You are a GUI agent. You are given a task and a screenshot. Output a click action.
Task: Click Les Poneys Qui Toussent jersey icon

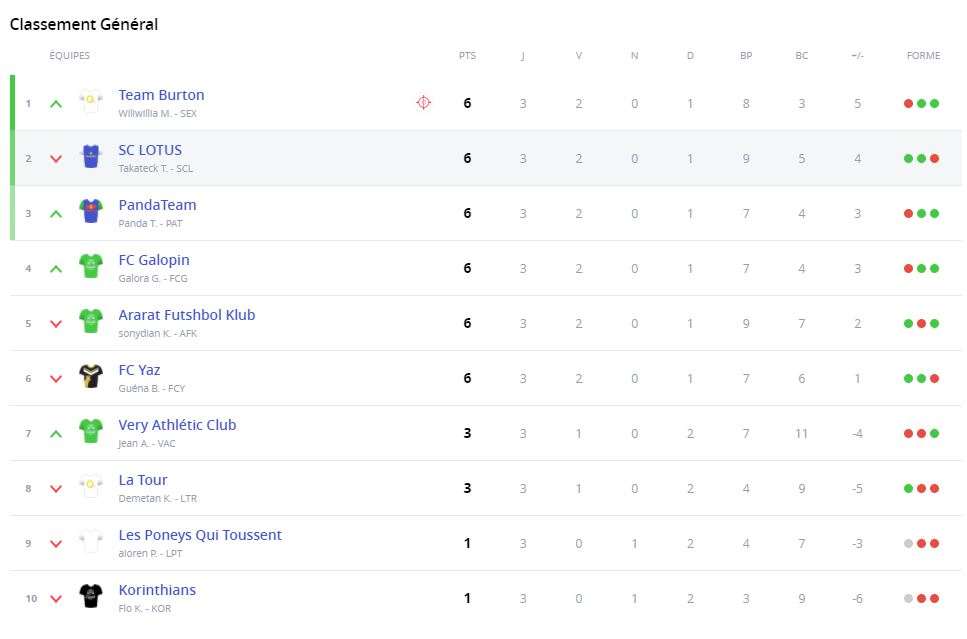(x=91, y=542)
